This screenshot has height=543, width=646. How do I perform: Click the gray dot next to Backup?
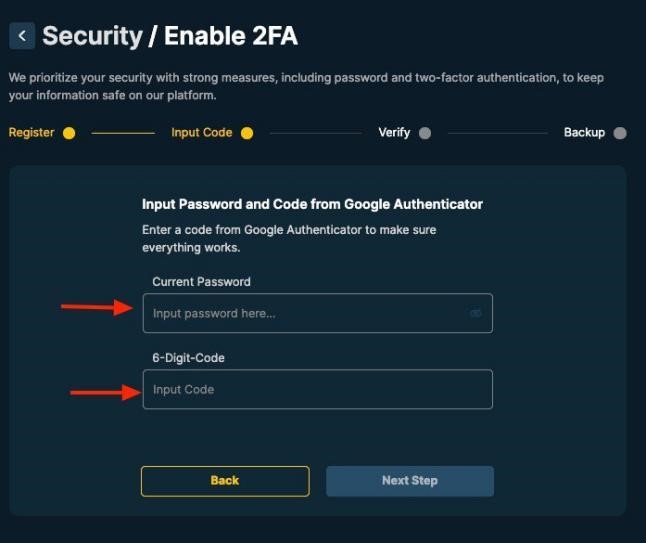click(x=620, y=133)
